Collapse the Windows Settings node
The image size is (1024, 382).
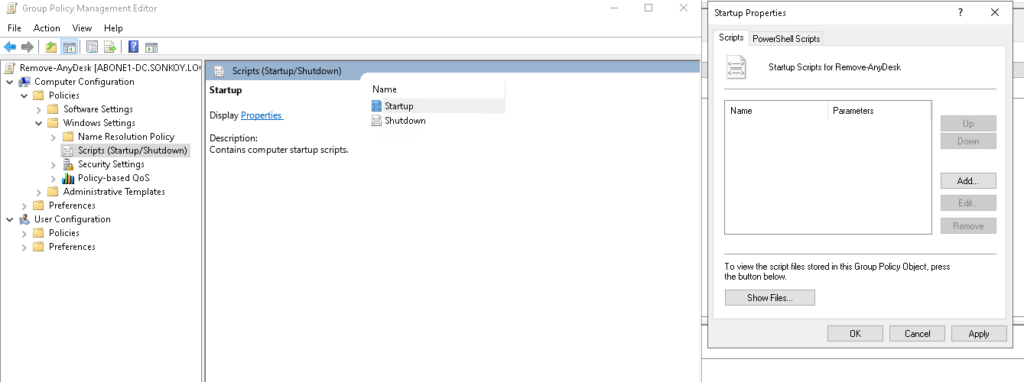[39, 123]
